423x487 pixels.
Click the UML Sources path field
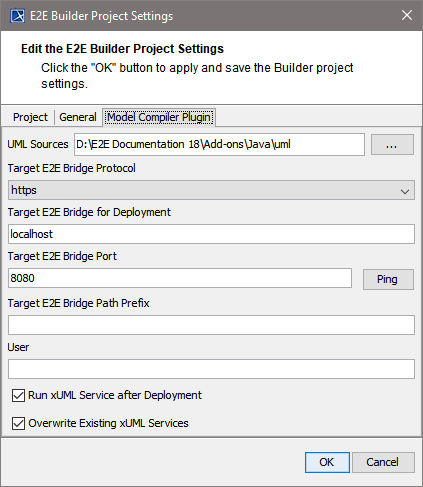click(219, 144)
